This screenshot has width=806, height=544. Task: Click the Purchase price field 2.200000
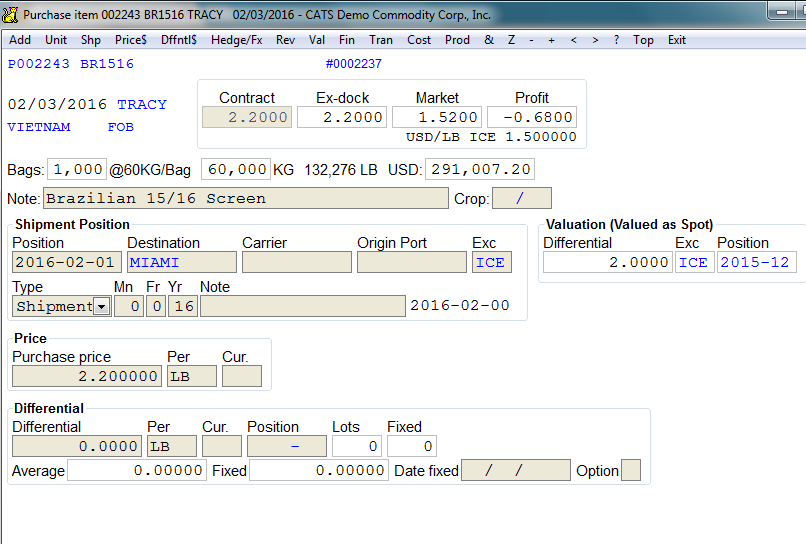coord(87,376)
